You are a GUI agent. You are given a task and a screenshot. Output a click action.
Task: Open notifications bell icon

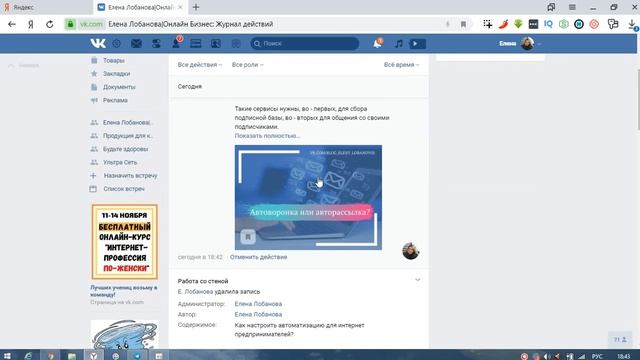(378, 43)
